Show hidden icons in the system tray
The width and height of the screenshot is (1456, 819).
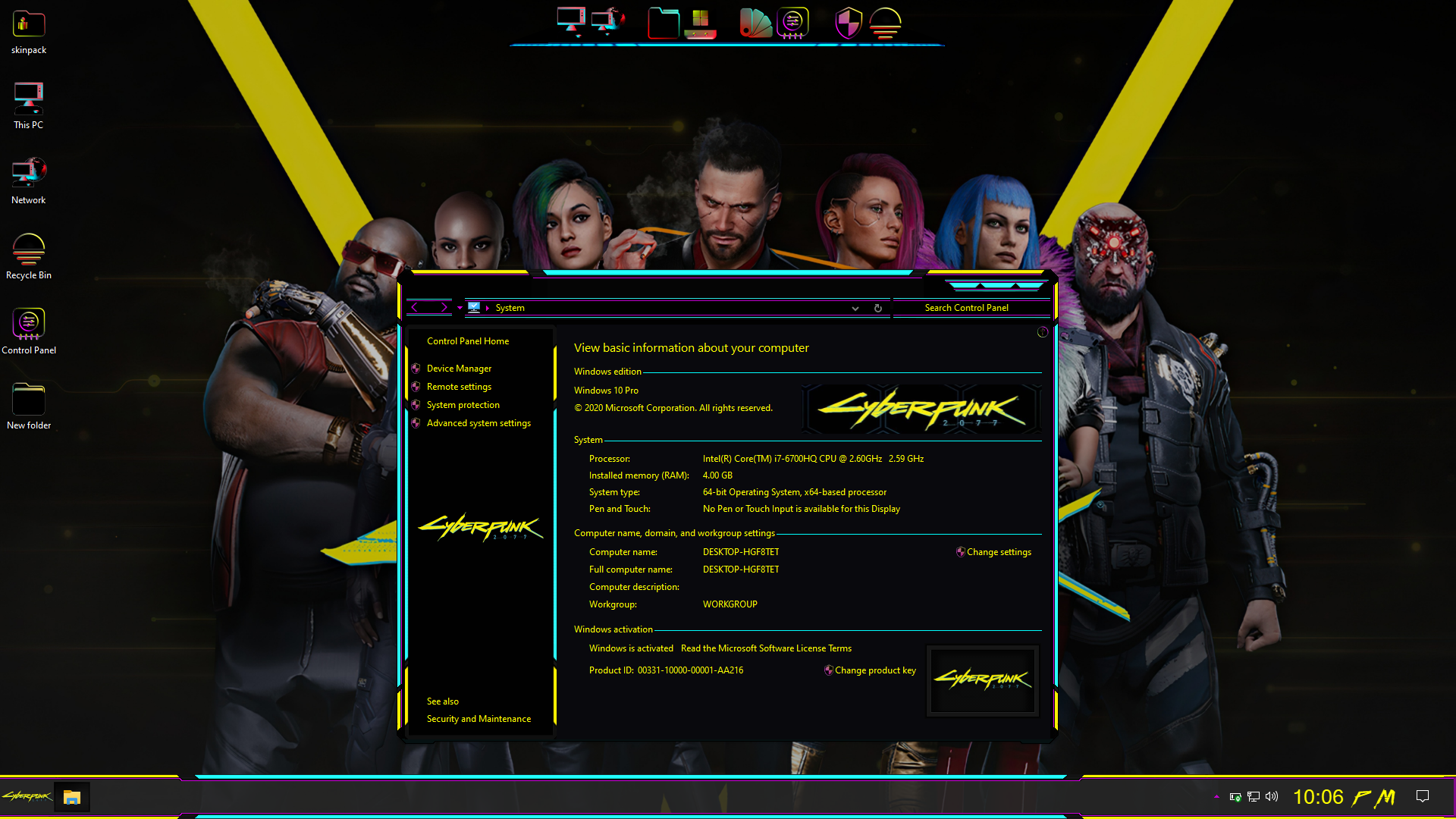pyautogui.click(x=1216, y=797)
